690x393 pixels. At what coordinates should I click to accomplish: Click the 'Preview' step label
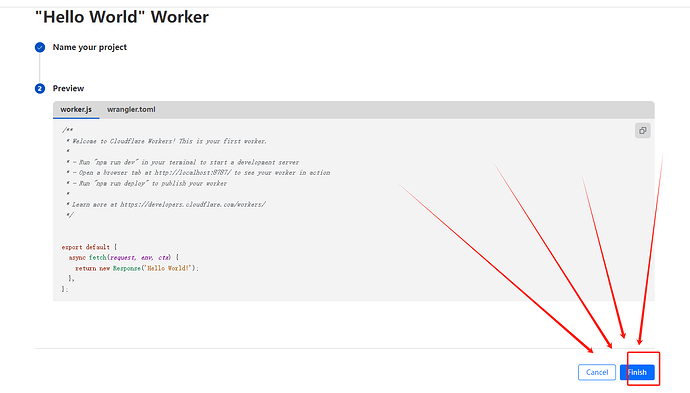pos(68,88)
